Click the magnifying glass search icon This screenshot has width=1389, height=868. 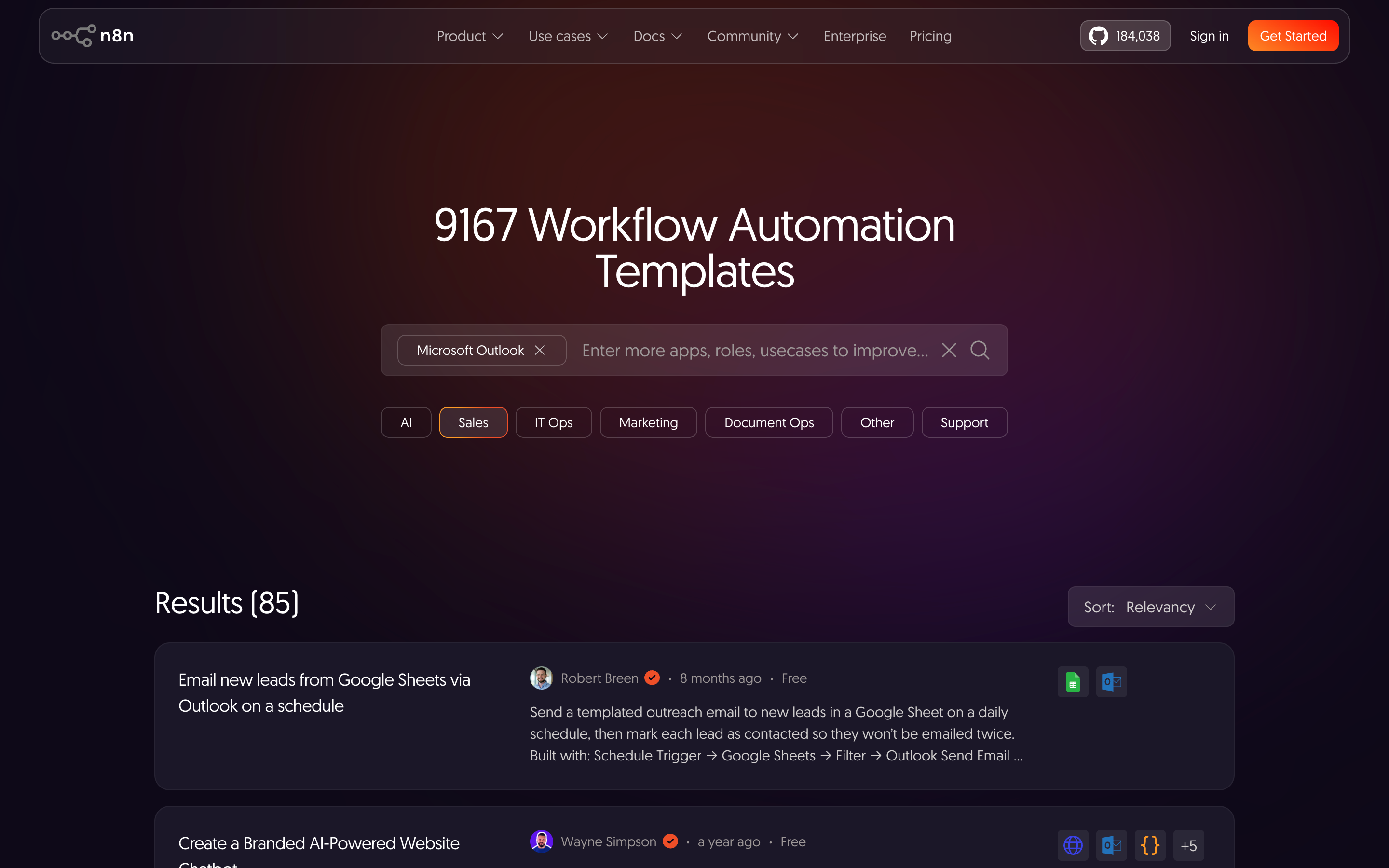point(980,350)
